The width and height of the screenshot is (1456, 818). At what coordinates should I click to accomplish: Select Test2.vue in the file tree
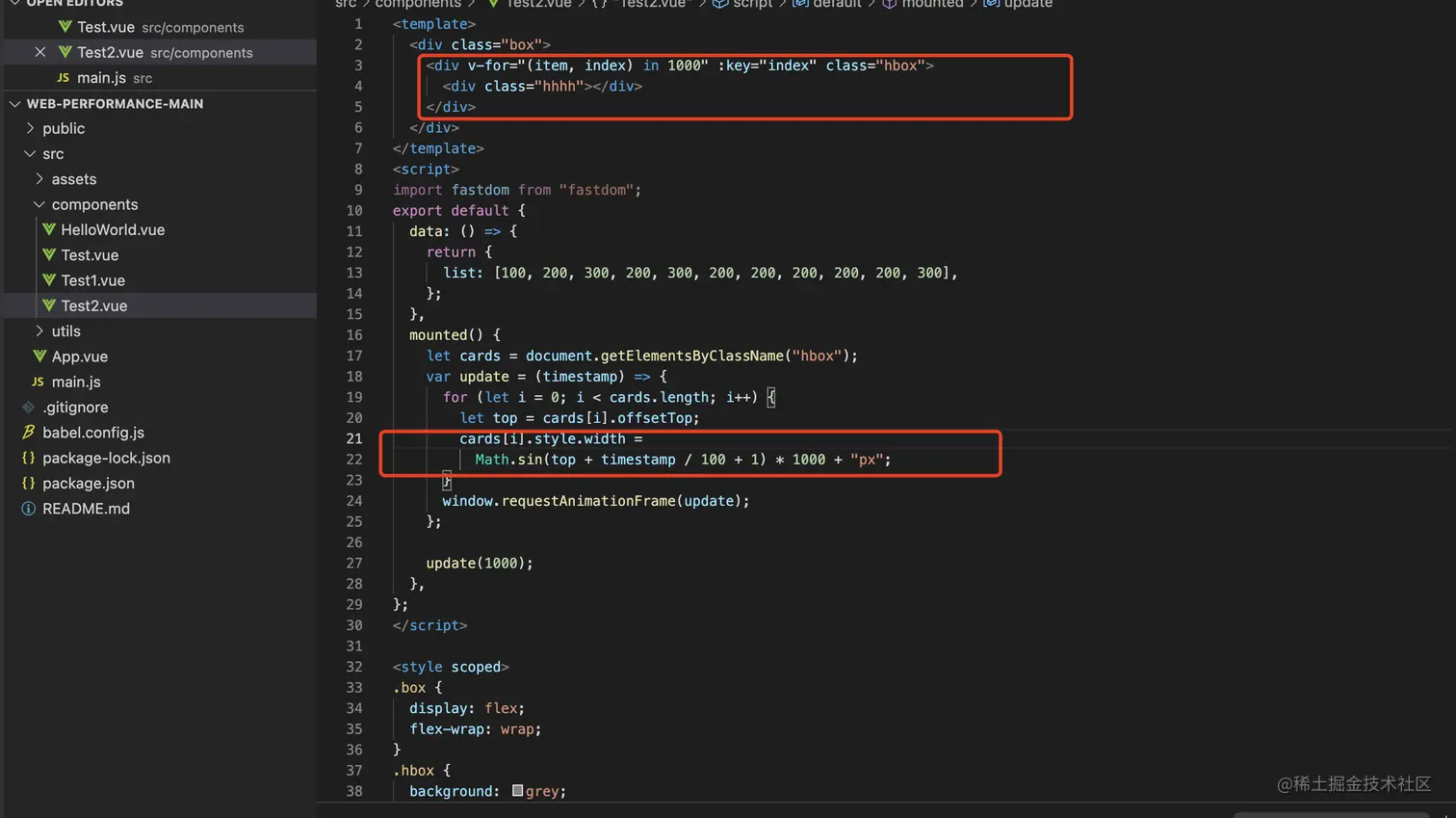[x=93, y=305]
